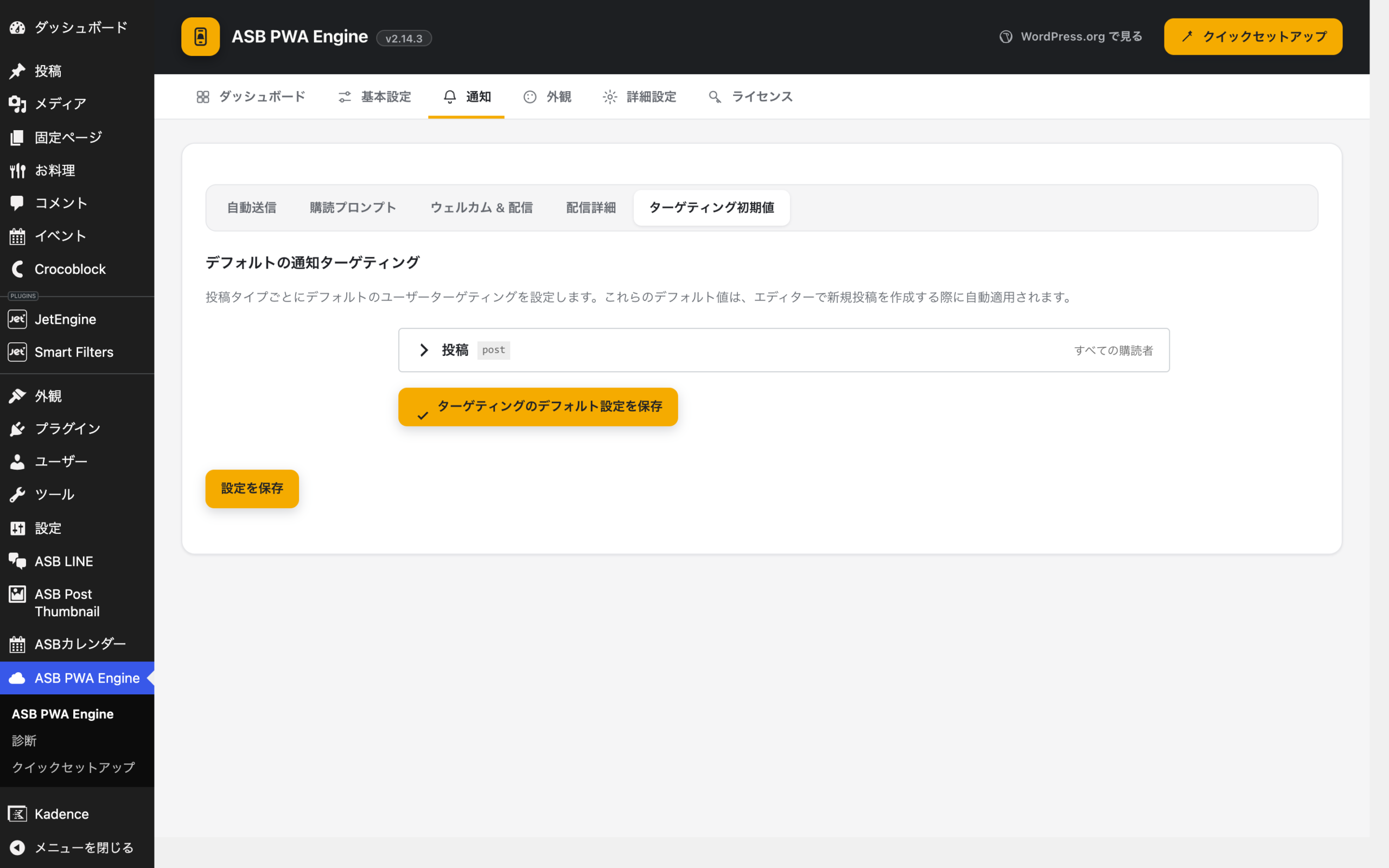Open クイックセットアップ submenu item in sidebar

pos(73,768)
